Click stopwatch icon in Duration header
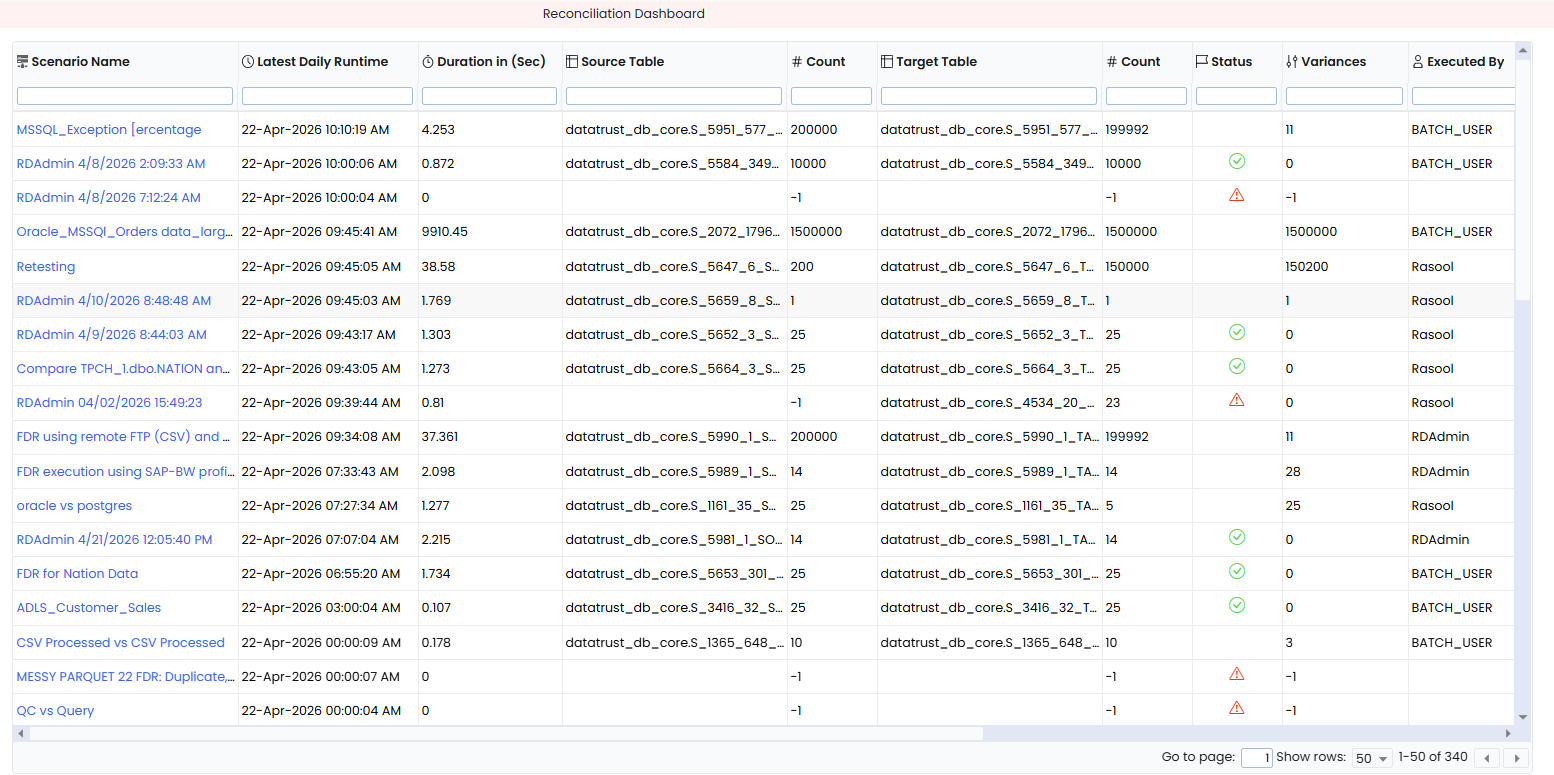The height and width of the screenshot is (775, 1554). pyautogui.click(x=428, y=62)
